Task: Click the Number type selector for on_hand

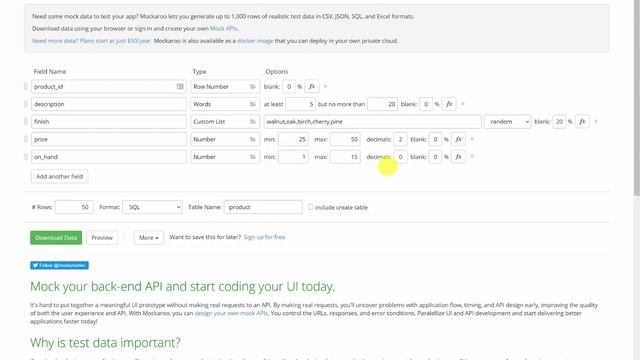Action: [x=225, y=157]
